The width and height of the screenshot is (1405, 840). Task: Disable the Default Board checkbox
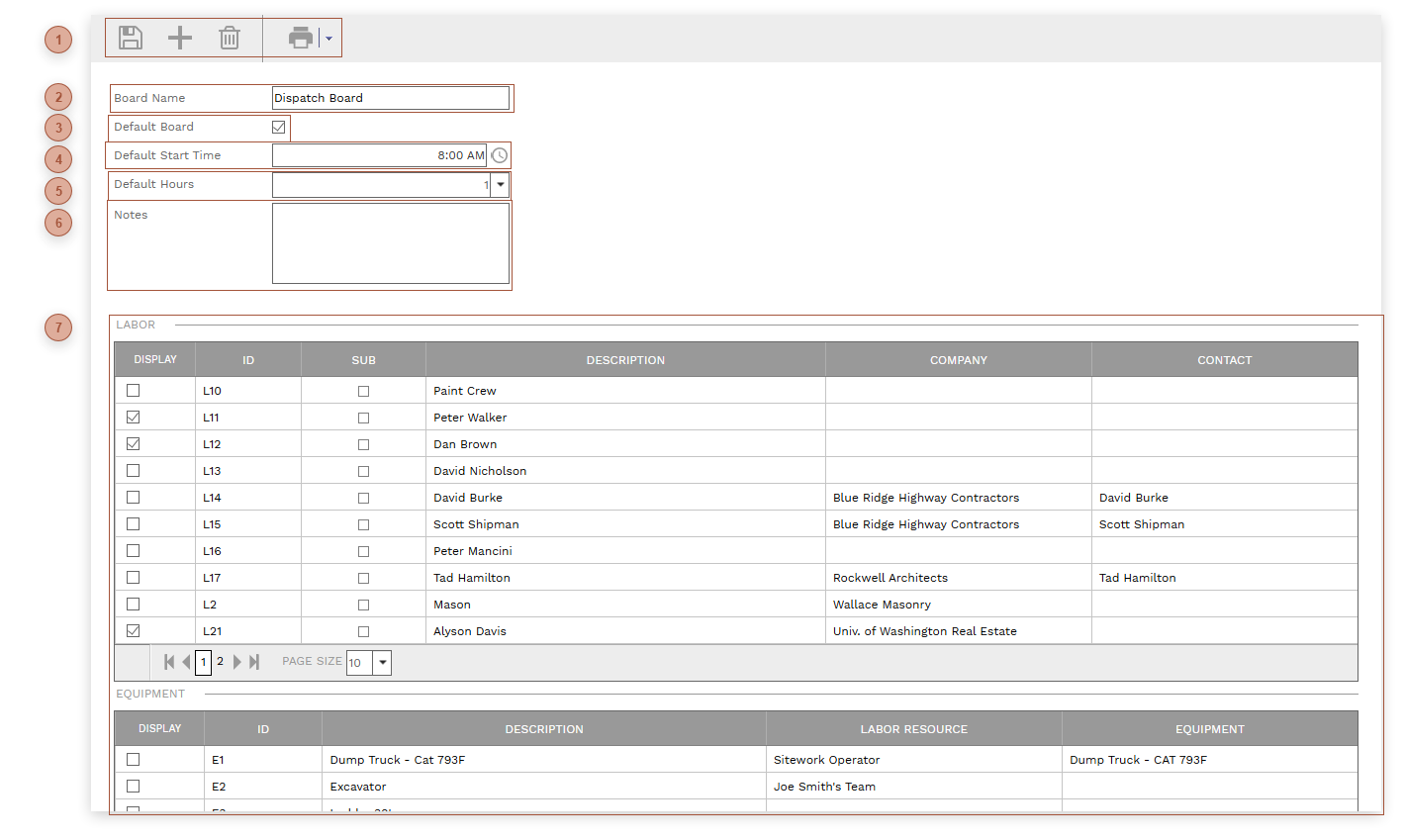click(x=280, y=127)
